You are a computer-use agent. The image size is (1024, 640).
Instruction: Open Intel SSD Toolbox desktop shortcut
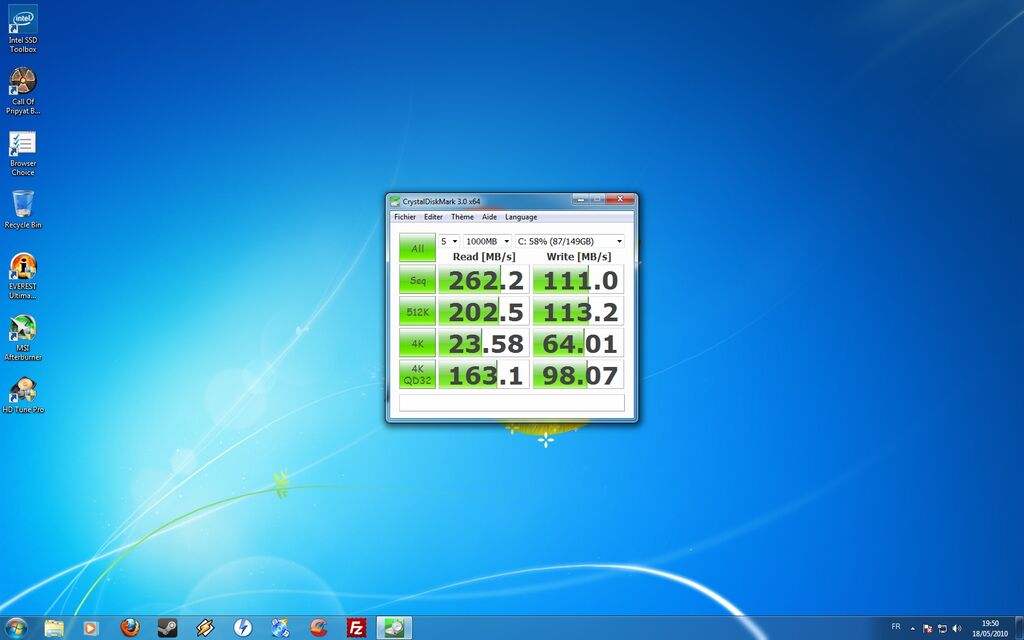pyautogui.click(x=23, y=29)
